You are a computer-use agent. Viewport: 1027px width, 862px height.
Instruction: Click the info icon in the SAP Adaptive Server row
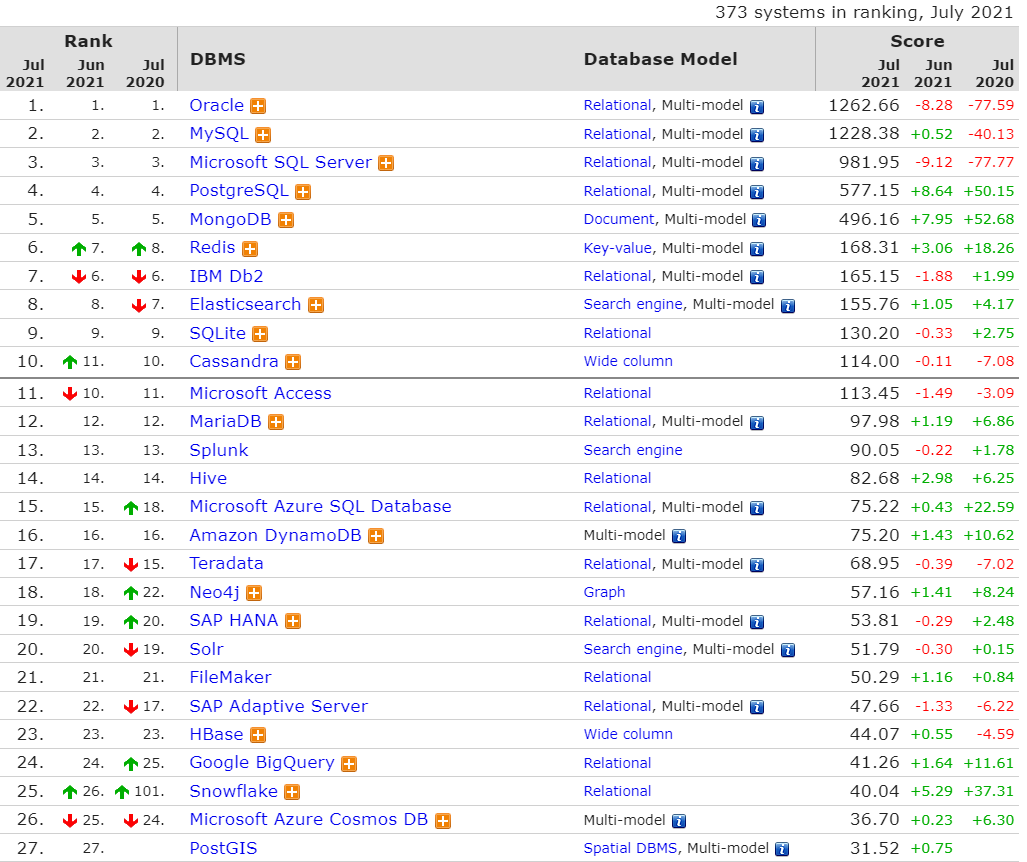757,707
